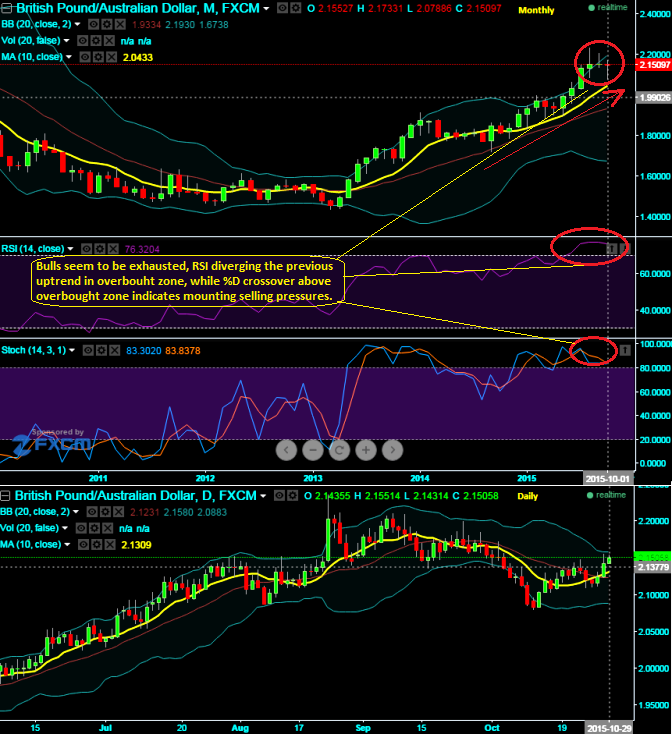Remove MA indicator from monthly chart
The width and height of the screenshot is (672, 734).
[111, 57]
